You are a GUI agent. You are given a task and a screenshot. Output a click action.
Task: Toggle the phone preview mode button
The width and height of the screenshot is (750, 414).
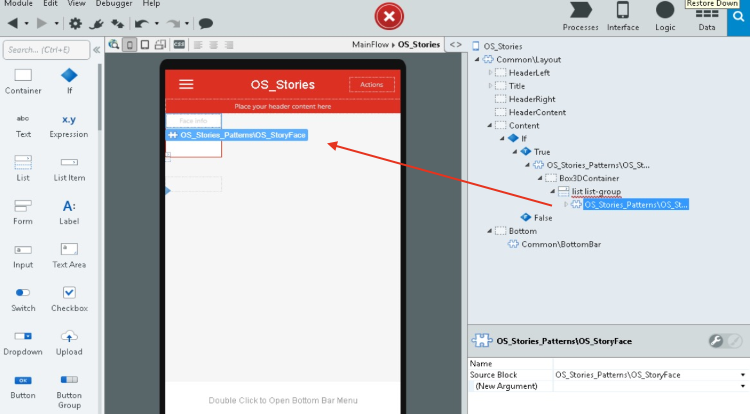coord(129,45)
